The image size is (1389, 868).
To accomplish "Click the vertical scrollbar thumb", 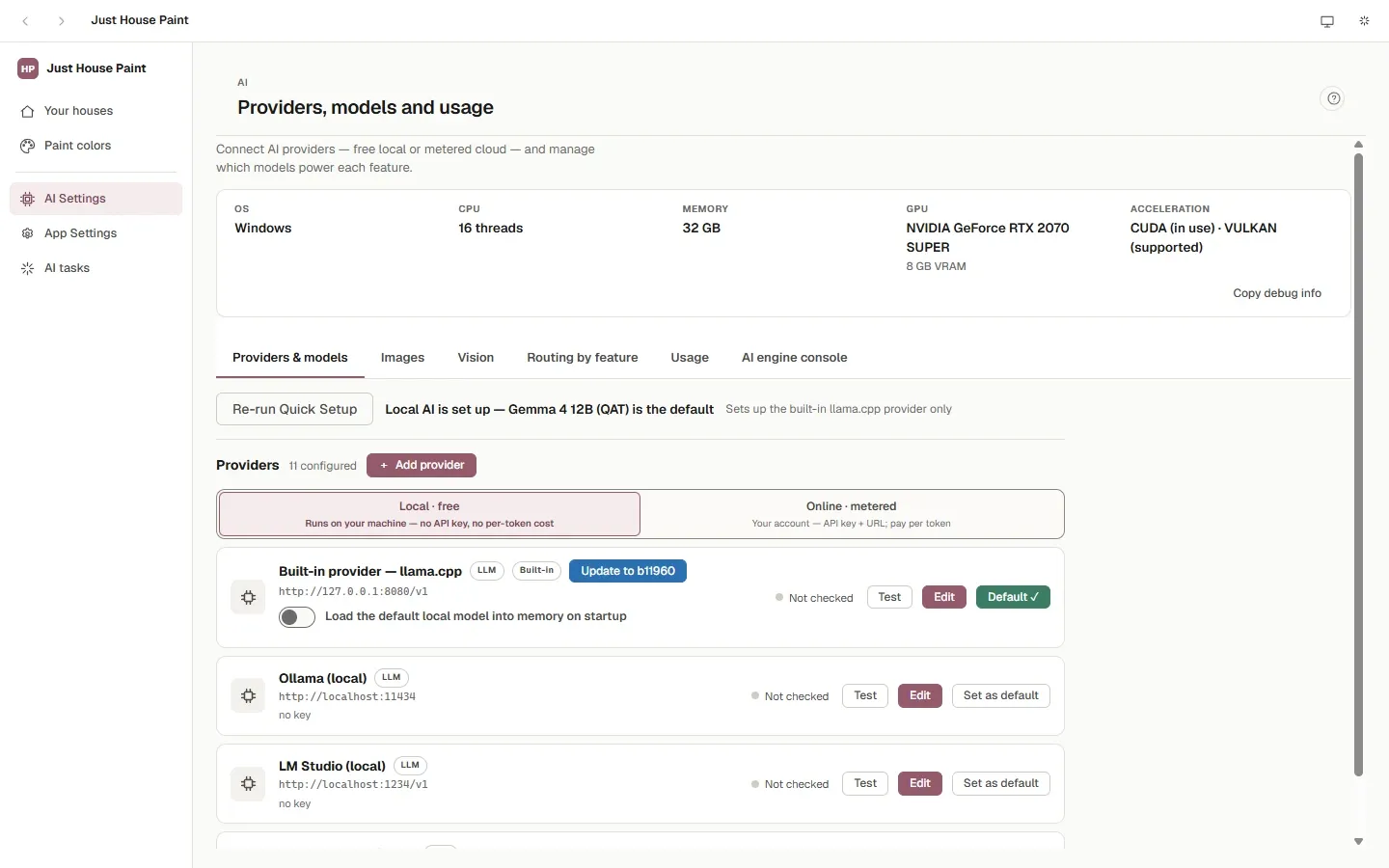I will coord(1358,465).
